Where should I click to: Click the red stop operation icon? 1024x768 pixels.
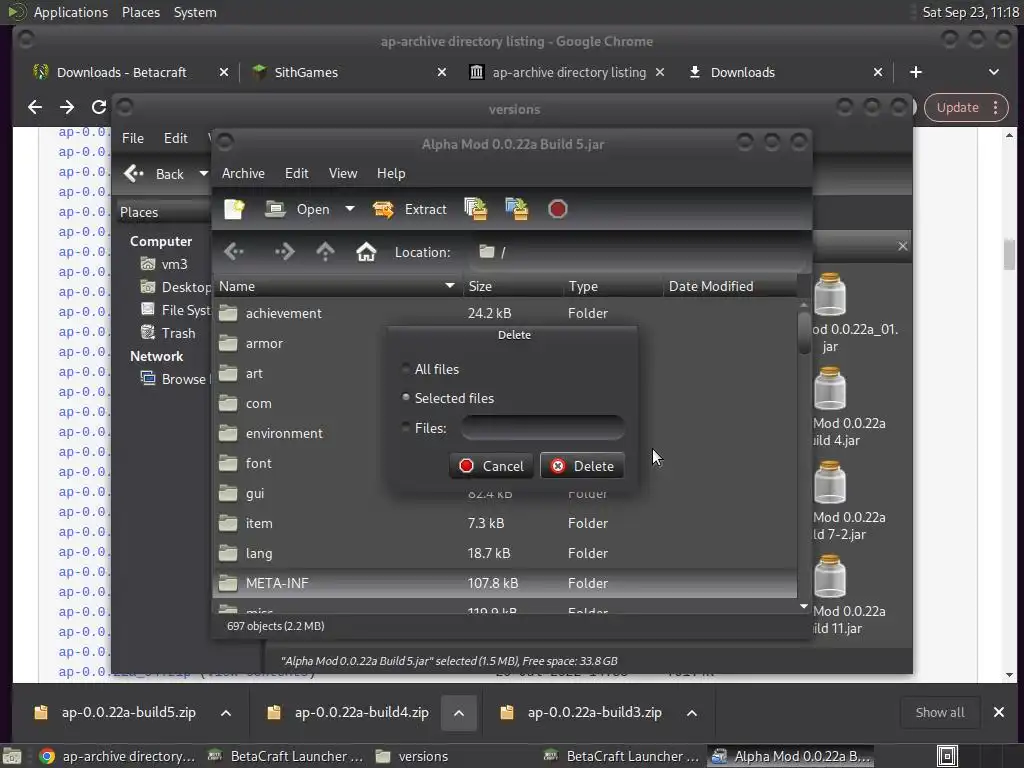[558, 209]
